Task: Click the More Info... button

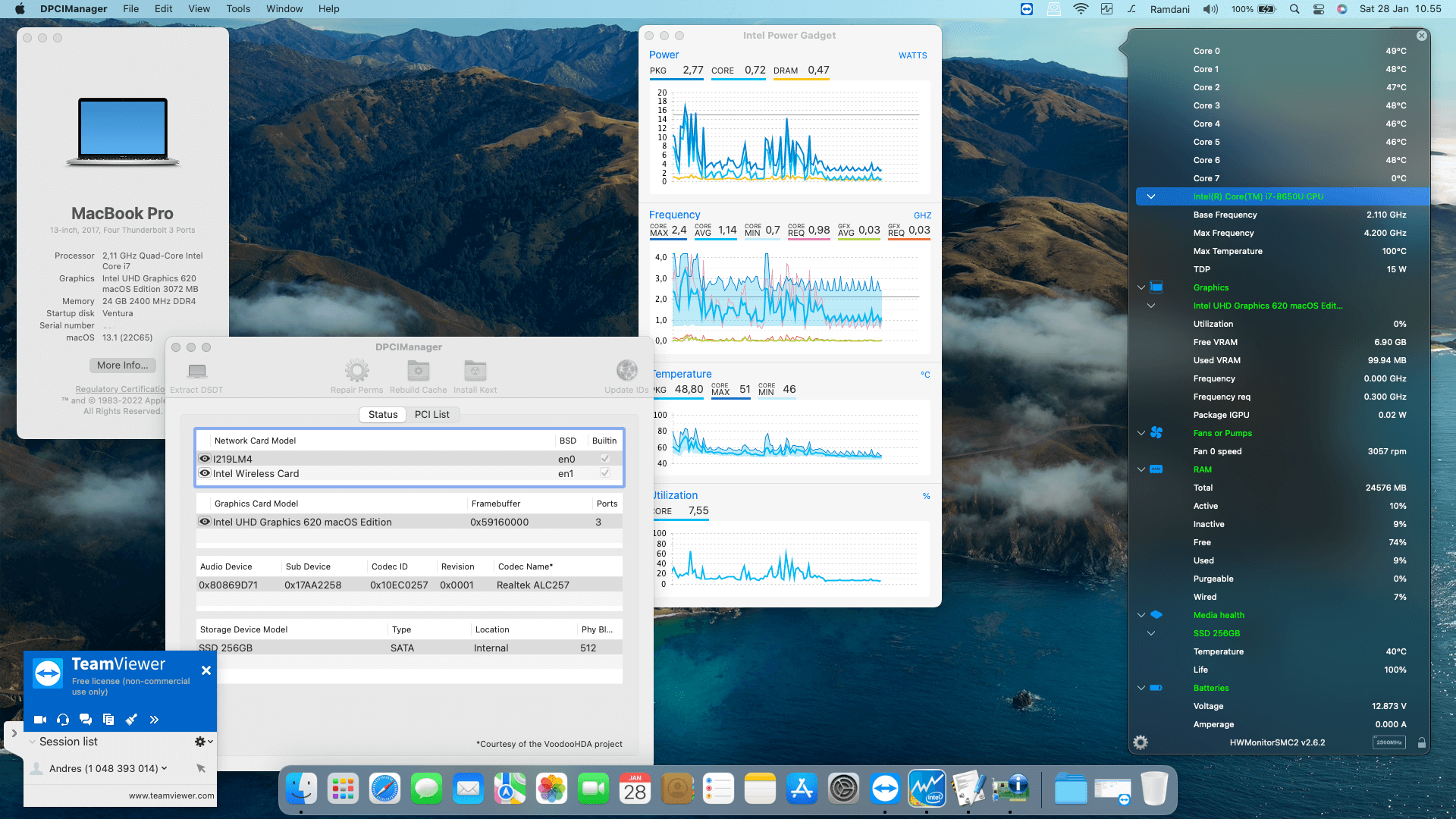Action: 122,365
